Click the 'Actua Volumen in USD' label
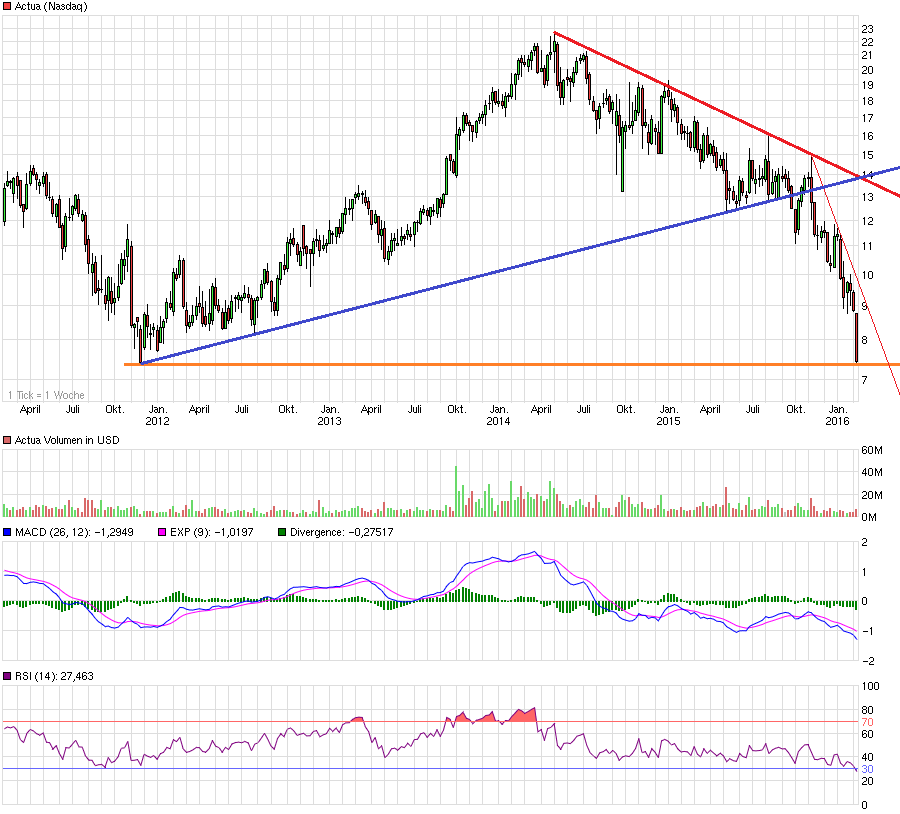This screenshot has width=900, height=814. (67, 440)
